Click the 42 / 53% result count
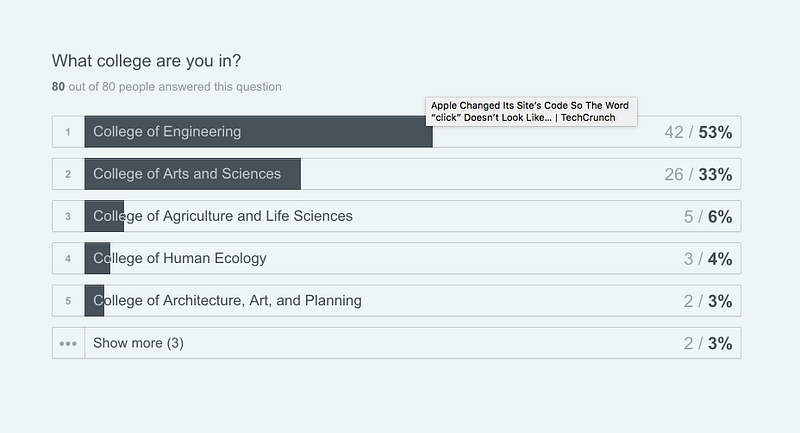 click(698, 132)
